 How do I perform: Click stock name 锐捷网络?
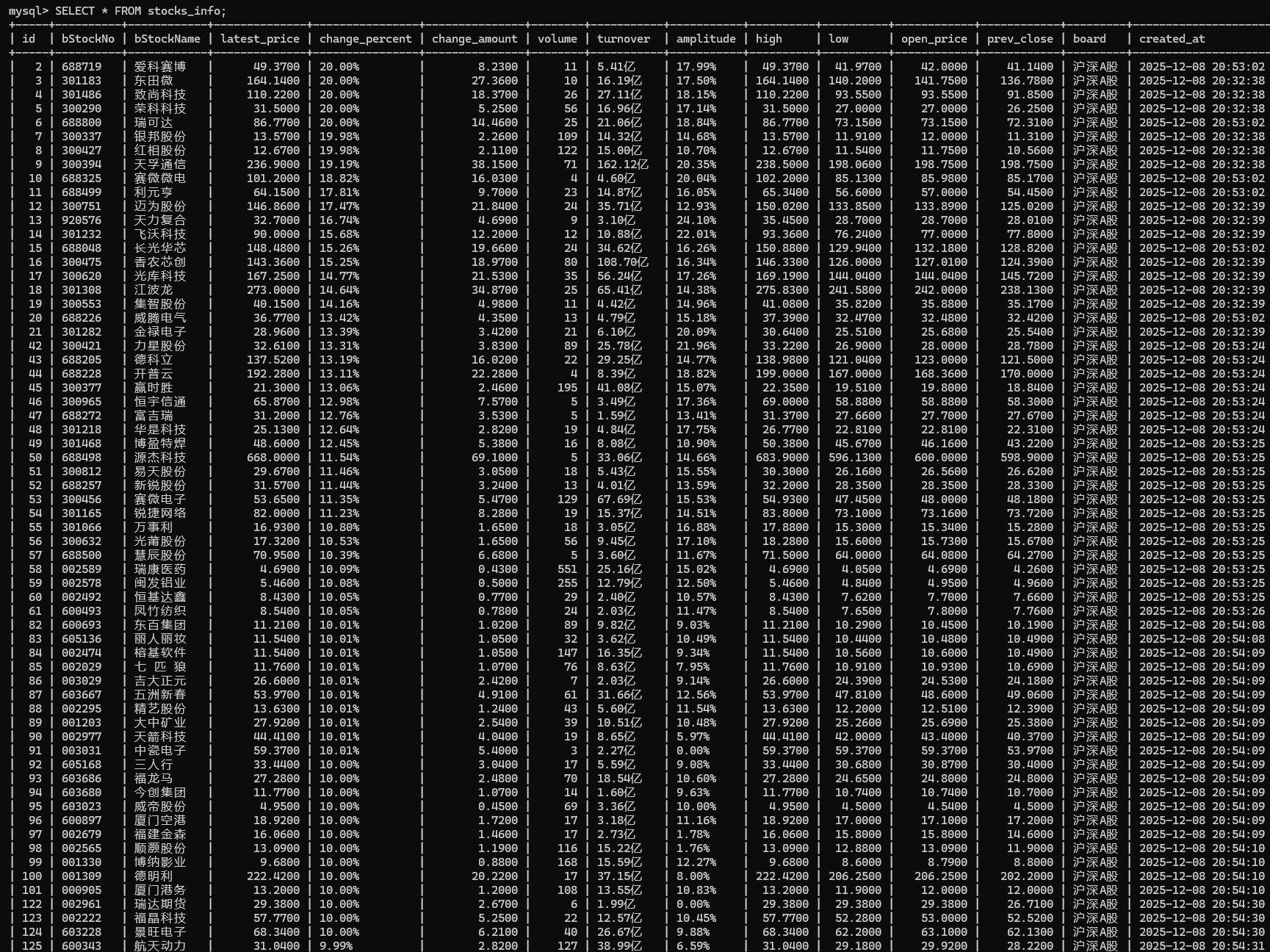click(x=160, y=513)
